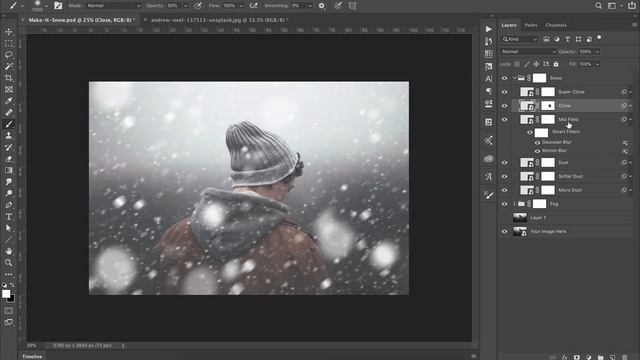Image resolution: width=640 pixels, height=360 pixels.
Task: Toggle visibility of Snow group
Action: [504, 78]
